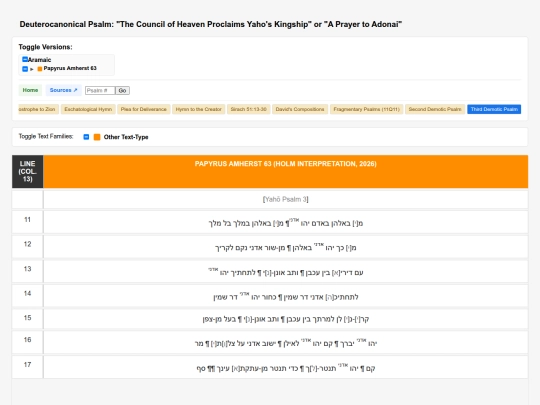Open the Sirach 51:13-30 tab
This screenshot has width=540, height=405.
click(249, 109)
